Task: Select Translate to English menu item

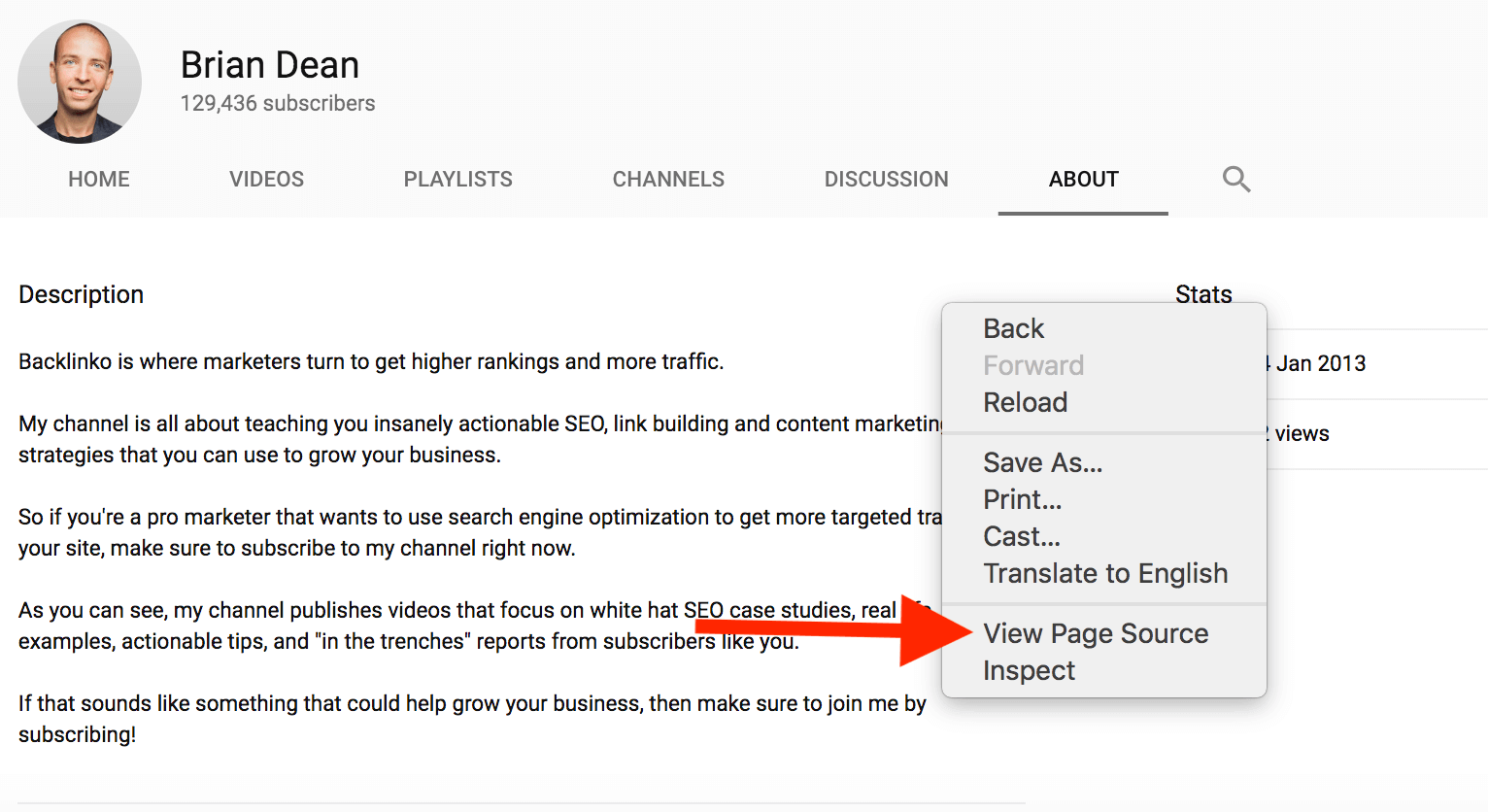Action: point(1104,573)
